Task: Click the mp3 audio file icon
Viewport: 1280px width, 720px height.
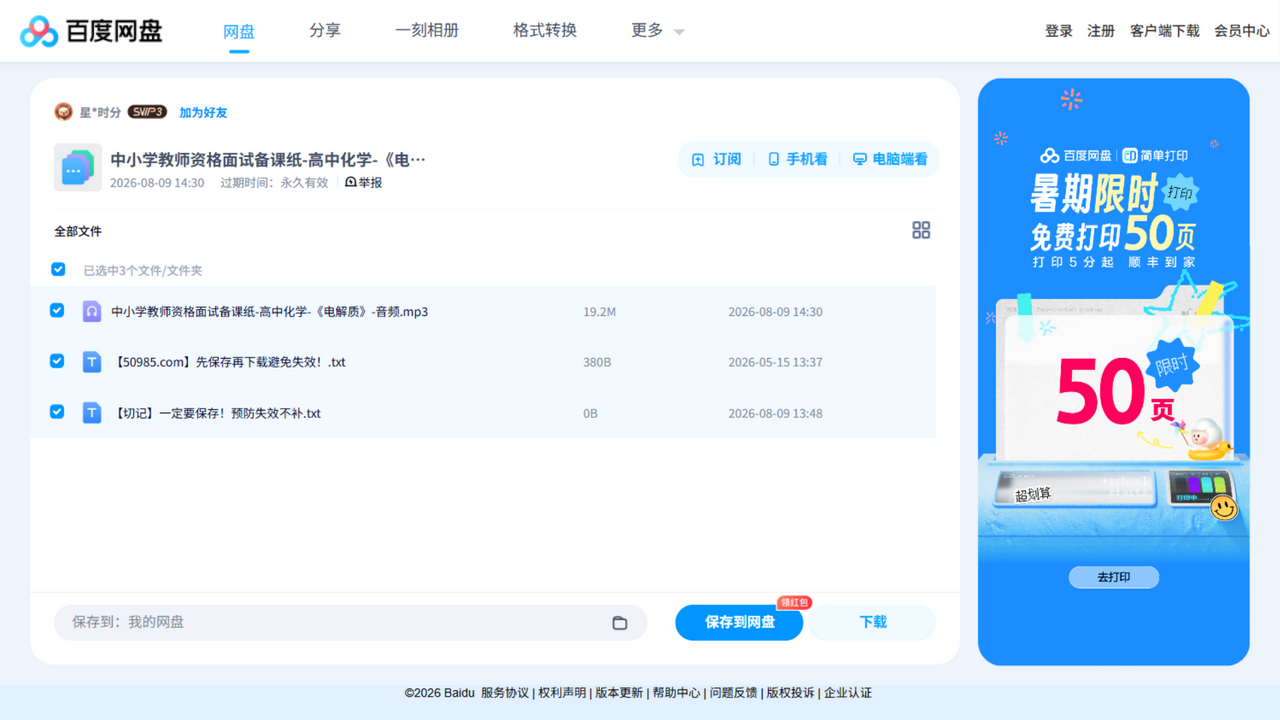Action: (92, 311)
